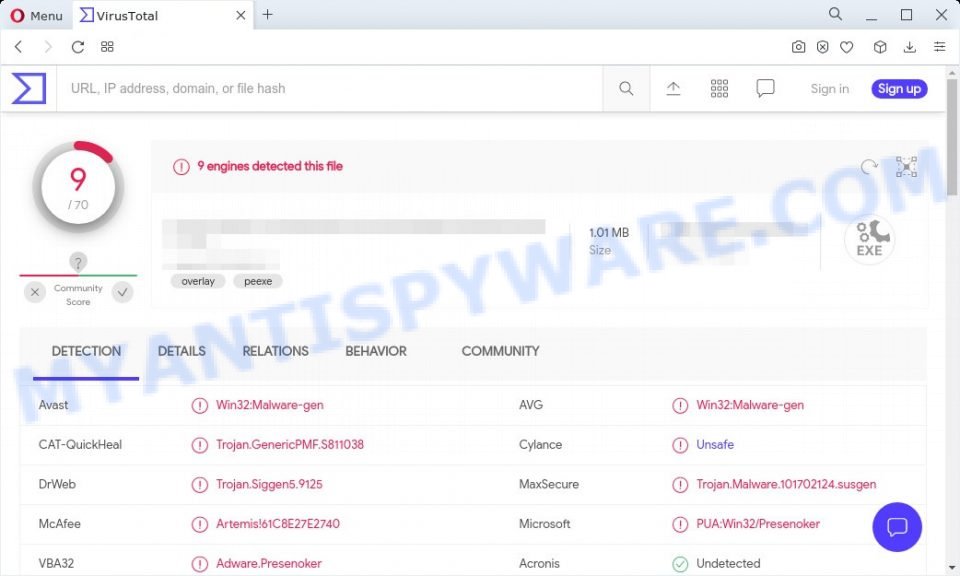Screen dimensions: 960x576
Task: Click the Sign in link
Action: pos(830,89)
